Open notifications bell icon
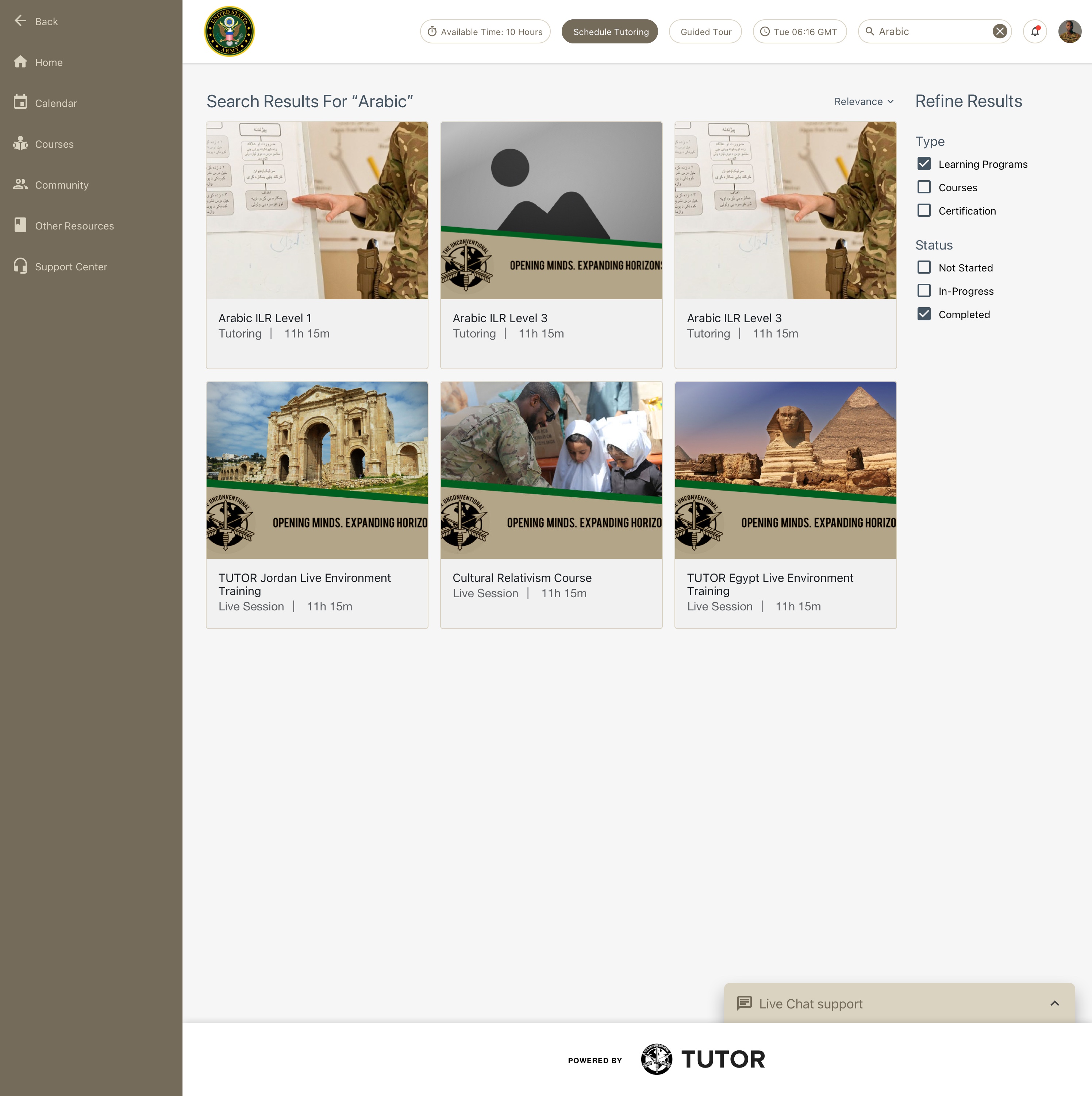 pyautogui.click(x=1035, y=31)
